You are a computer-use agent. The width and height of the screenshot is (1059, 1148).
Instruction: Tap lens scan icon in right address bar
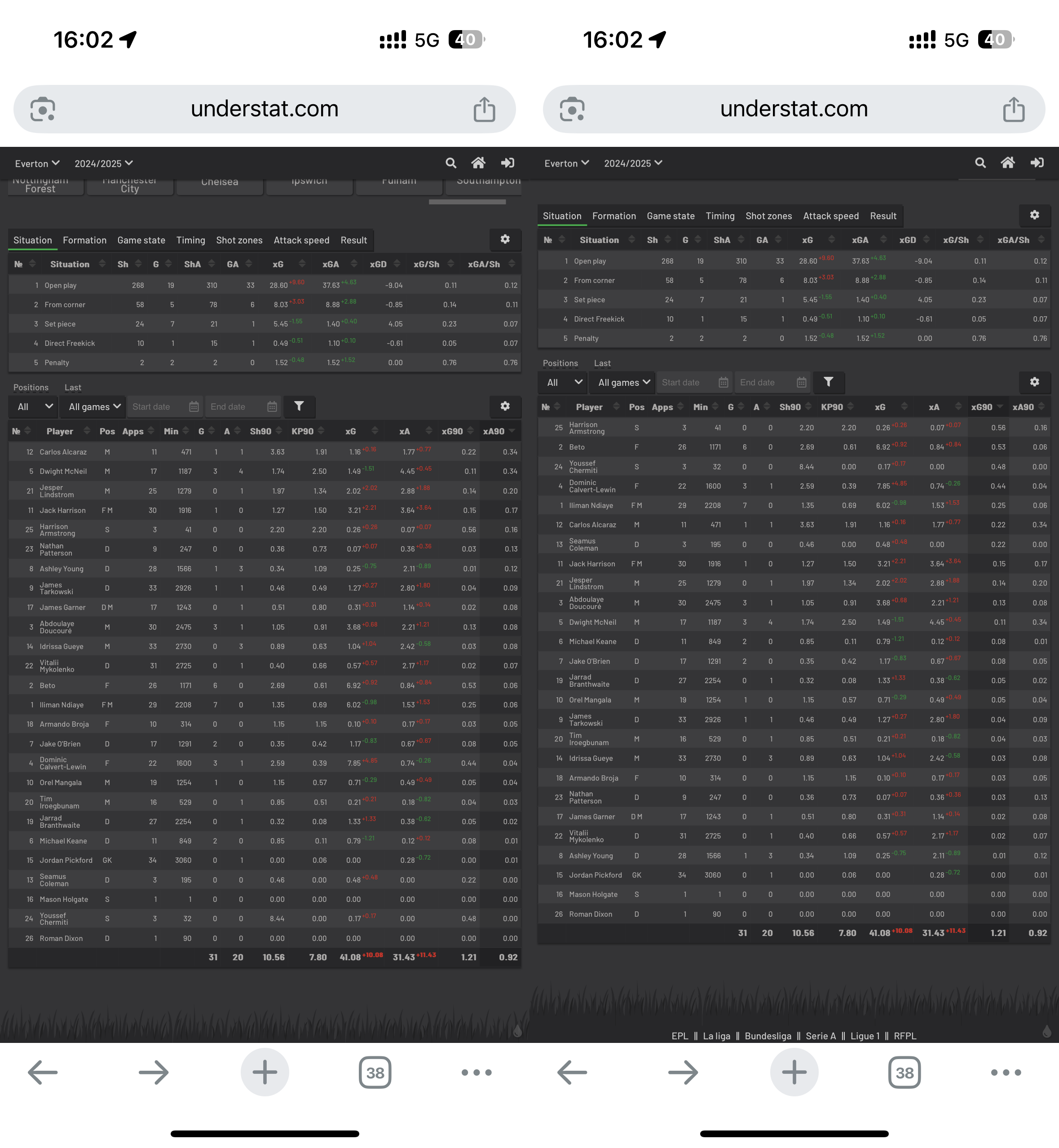pyautogui.click(x=573, y=109)
